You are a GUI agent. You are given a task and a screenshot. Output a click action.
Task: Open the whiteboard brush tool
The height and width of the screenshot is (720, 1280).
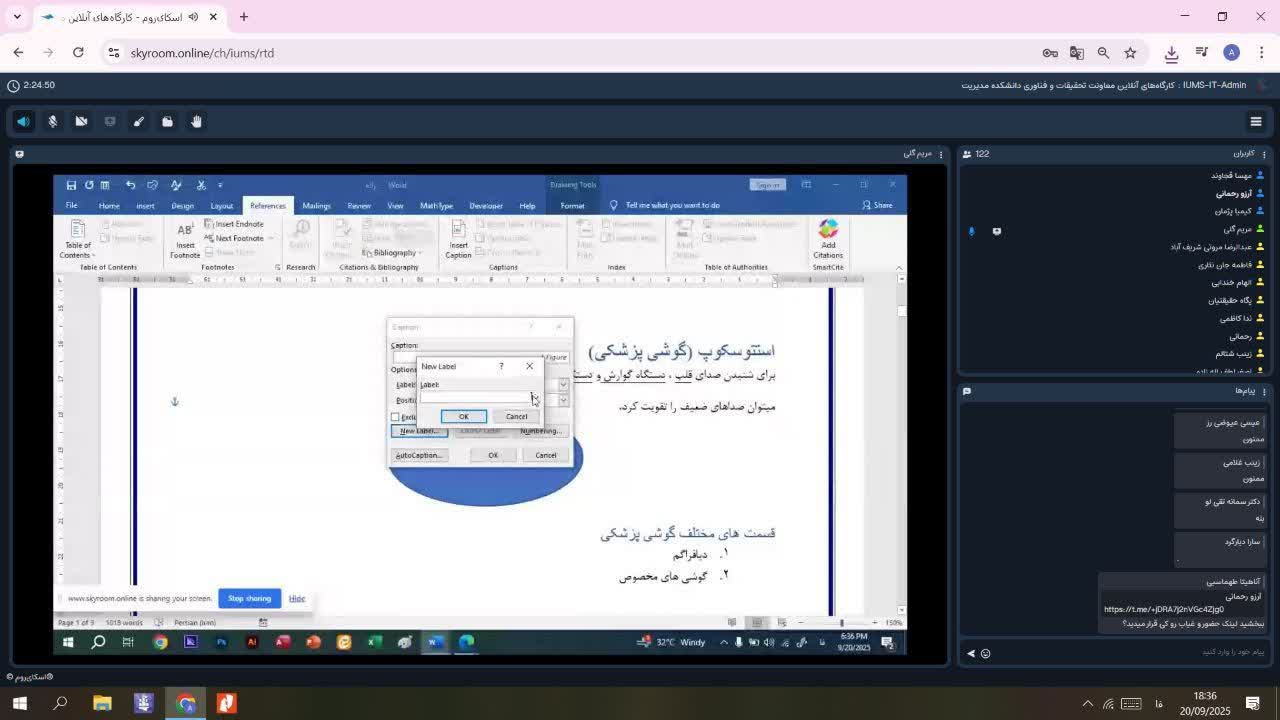coord(139,121)
